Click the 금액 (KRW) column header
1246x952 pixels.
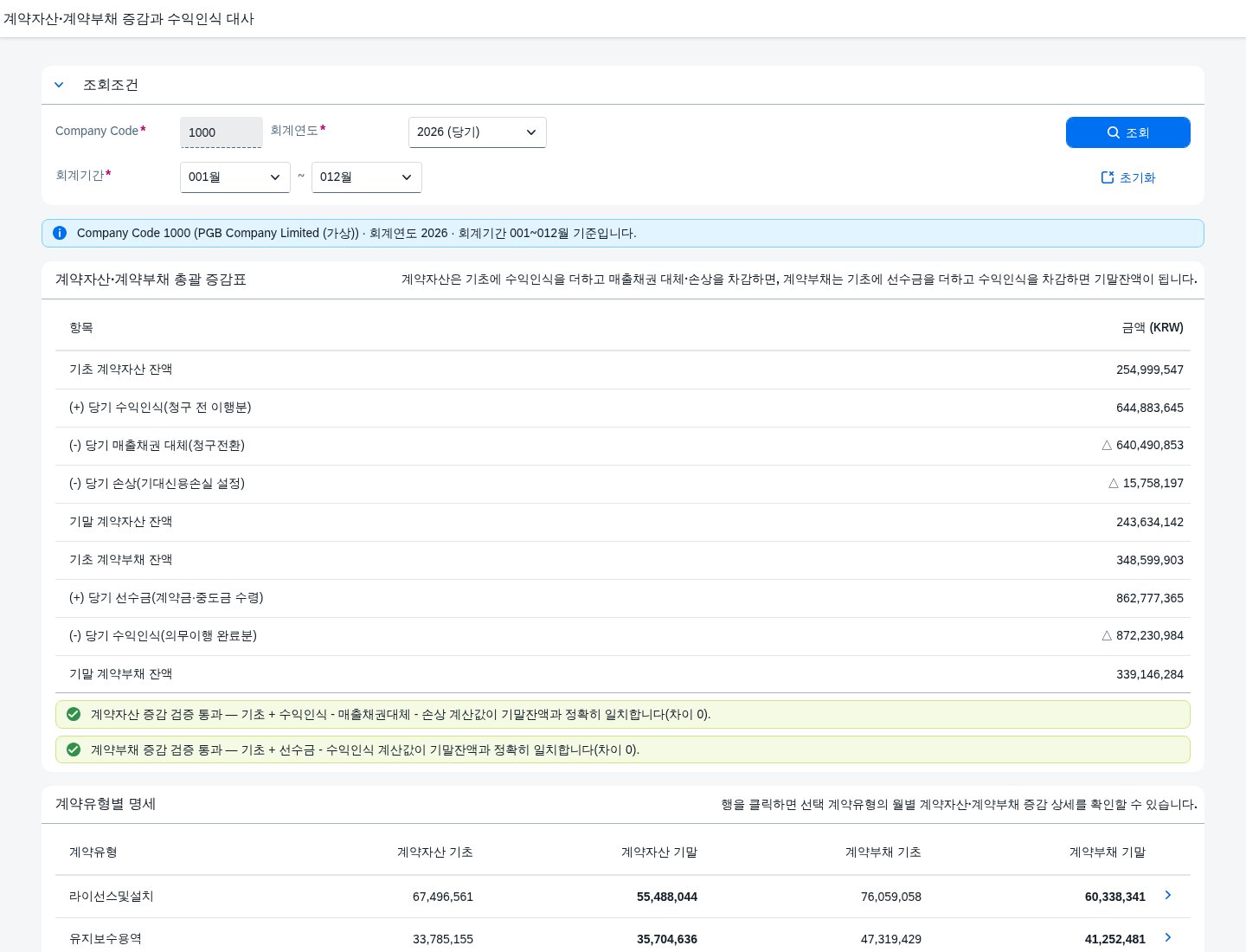click(x=1153, y=327)
